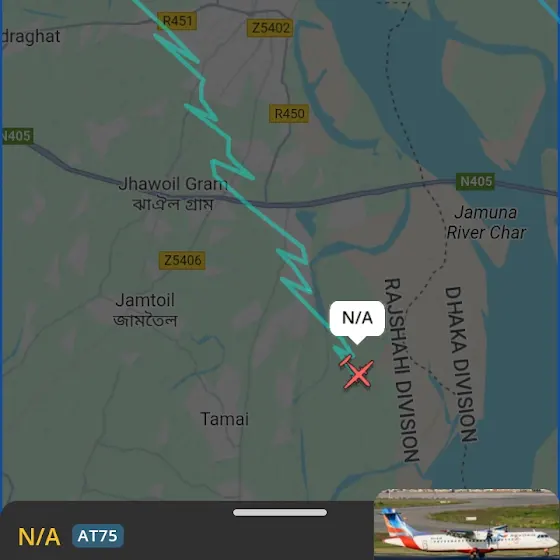This screenshot has width=560, height=560.
Task: Click the Dhaka Division boundary label
Action: click(x=461, y=364)
